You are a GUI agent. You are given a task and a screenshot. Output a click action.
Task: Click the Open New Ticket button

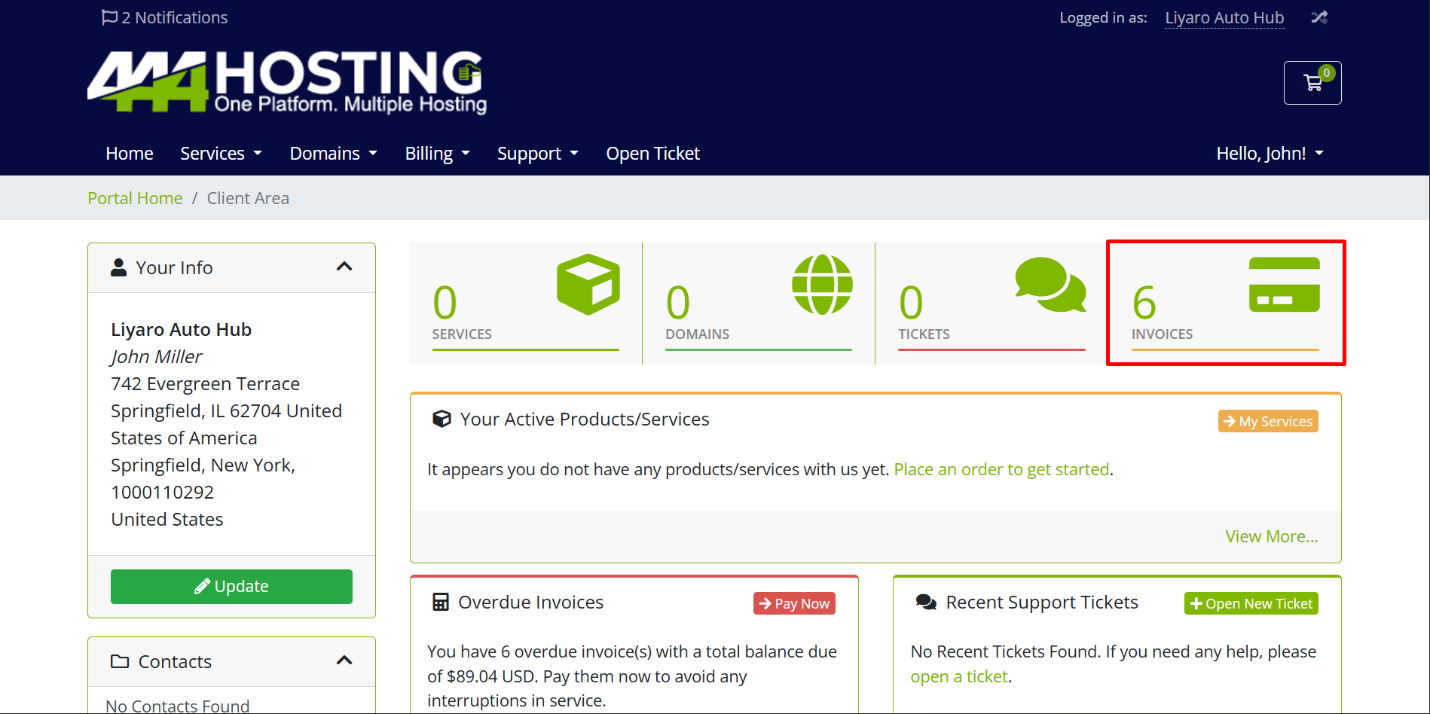(1251, 603)
